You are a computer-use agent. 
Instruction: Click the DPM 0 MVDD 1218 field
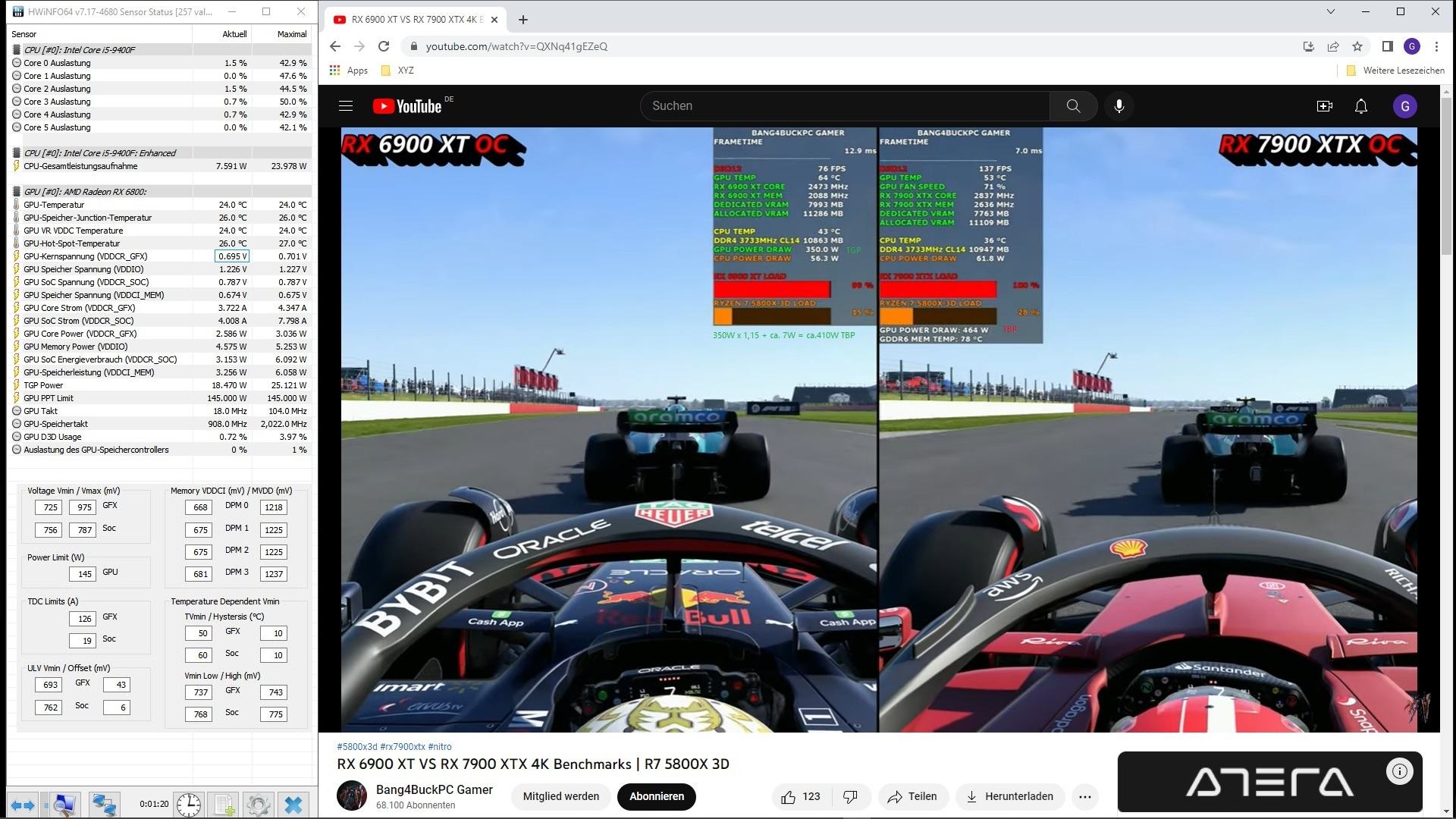(273, 507)
